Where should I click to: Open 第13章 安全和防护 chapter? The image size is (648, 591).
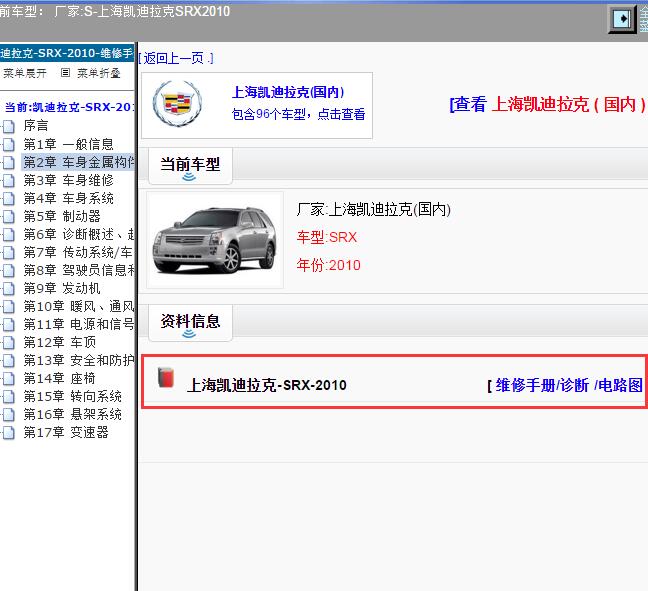click(79, 360)
